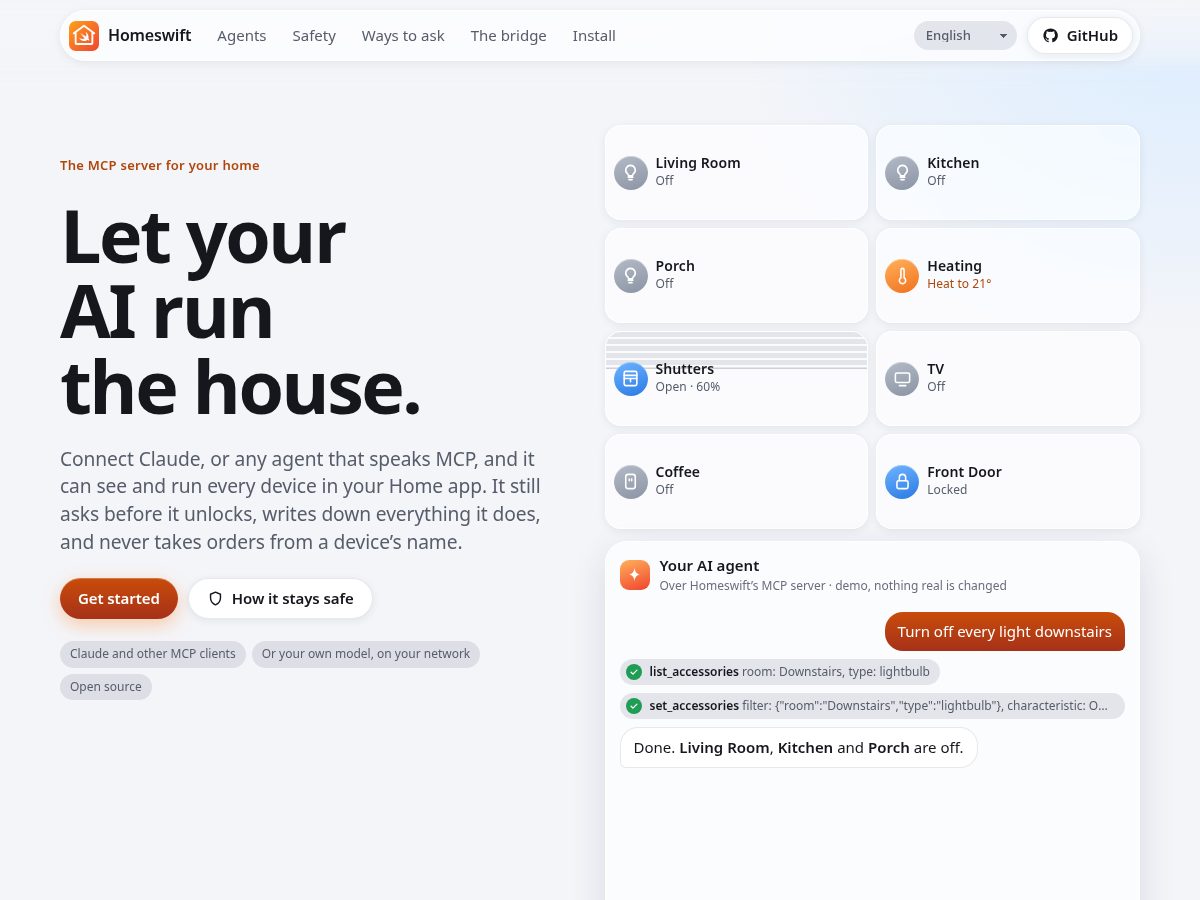This screenshot has width=1200, height=900.
Task: Toggle the Shutters tile
Action: (736, 379)
